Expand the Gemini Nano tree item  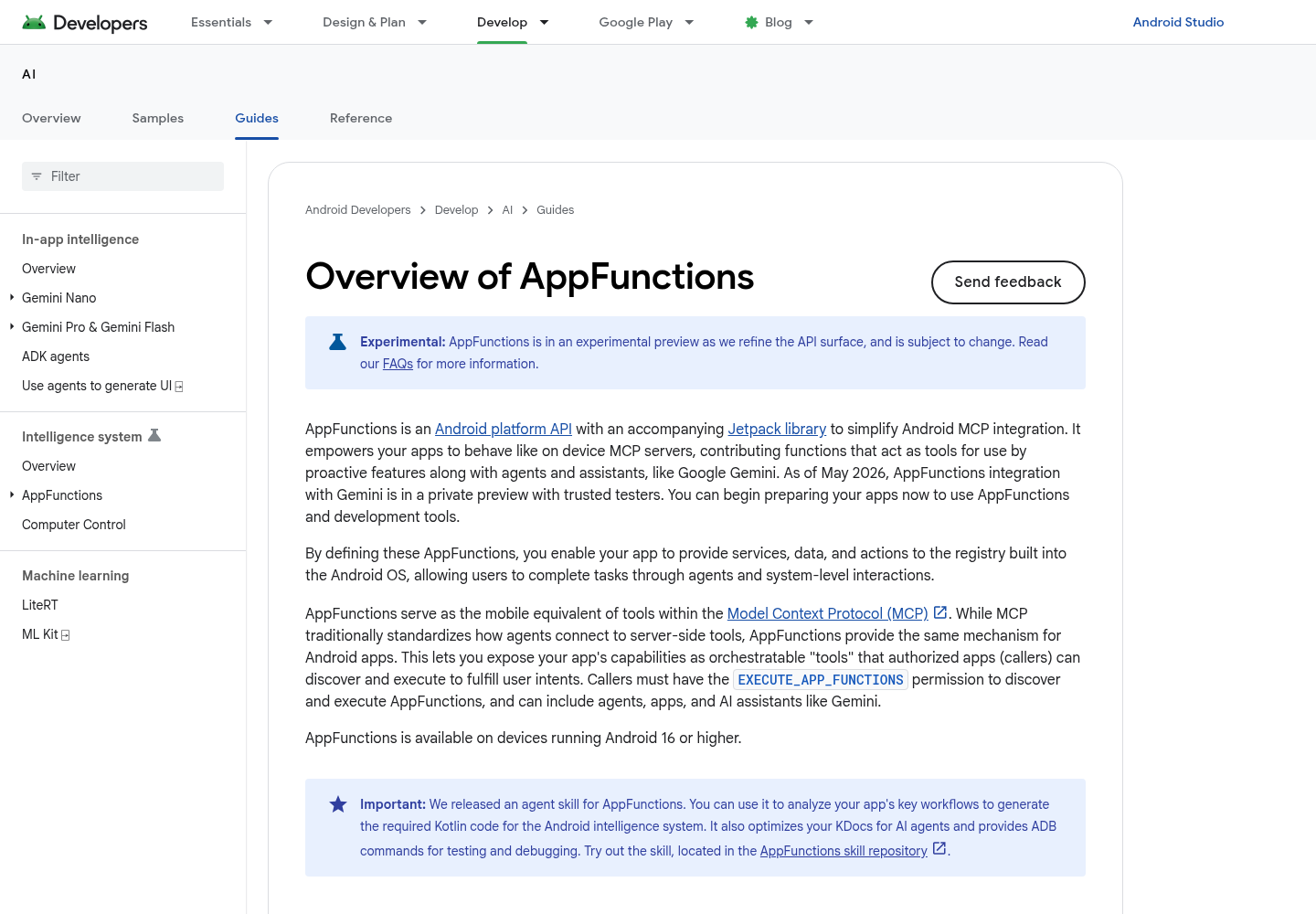(12, 298)
